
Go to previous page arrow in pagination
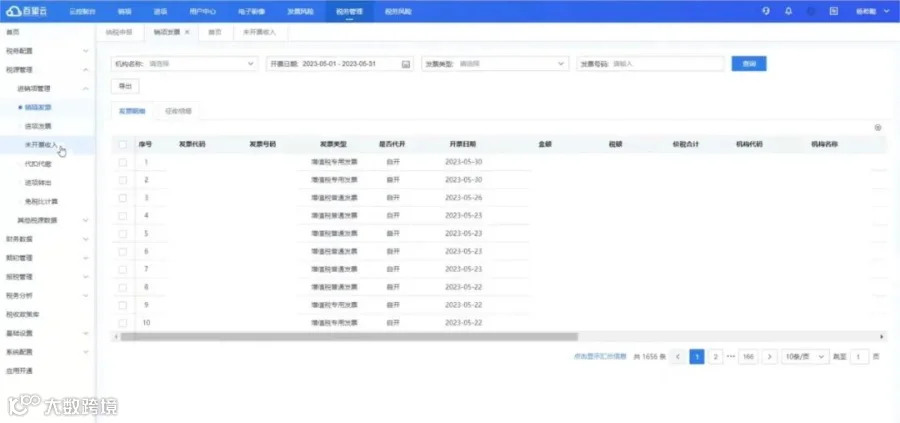coord(678,357)
